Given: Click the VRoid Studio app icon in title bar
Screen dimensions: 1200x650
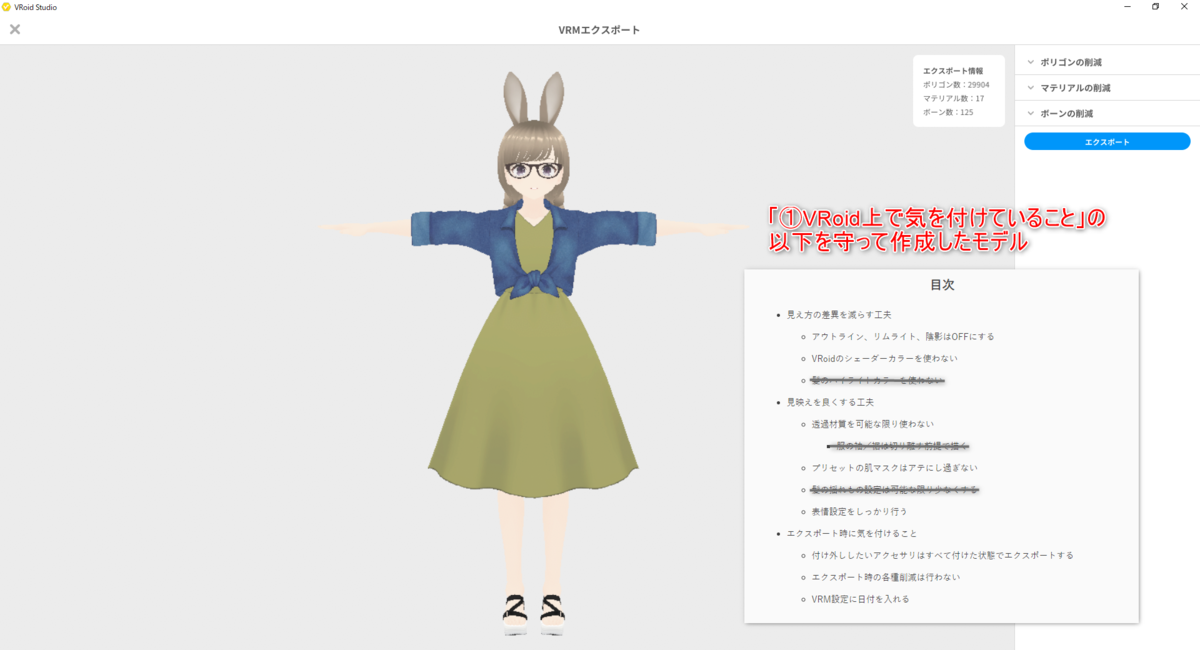Looking at the screenshot, I should click(7, 6).
